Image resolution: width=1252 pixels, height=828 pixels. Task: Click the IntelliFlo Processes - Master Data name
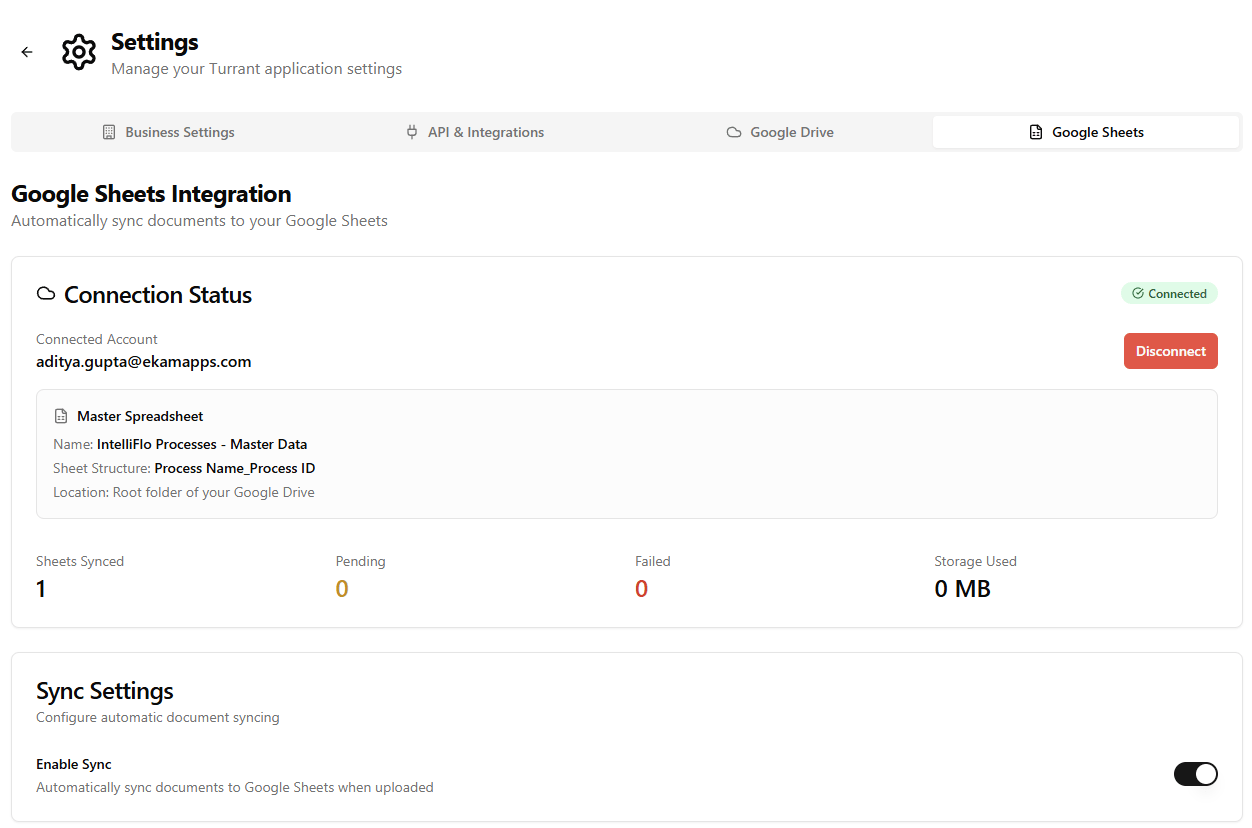pos(202,444)
